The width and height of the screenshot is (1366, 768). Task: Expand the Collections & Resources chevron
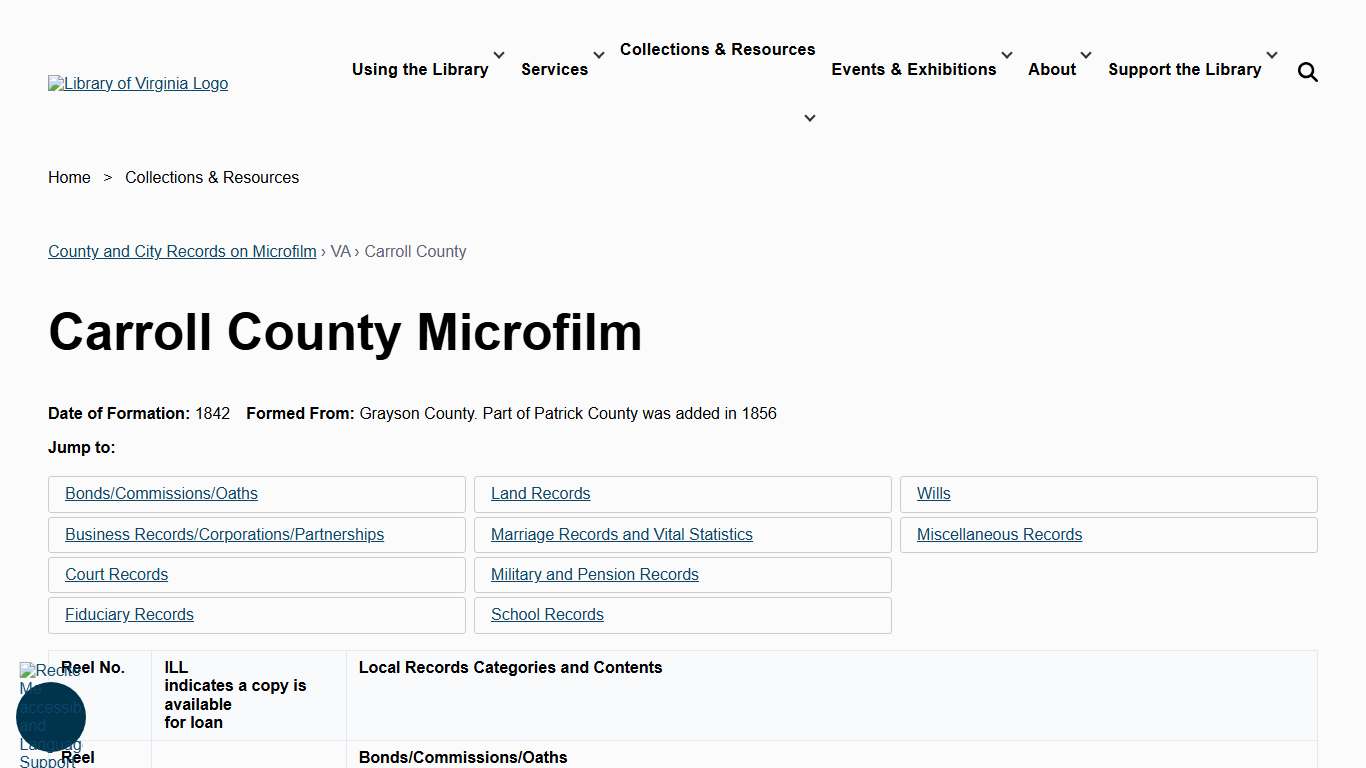click(x=809, y=117)
